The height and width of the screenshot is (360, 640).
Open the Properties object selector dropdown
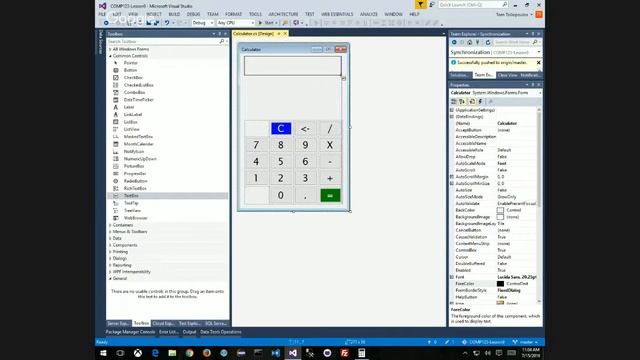coord(540,93)
